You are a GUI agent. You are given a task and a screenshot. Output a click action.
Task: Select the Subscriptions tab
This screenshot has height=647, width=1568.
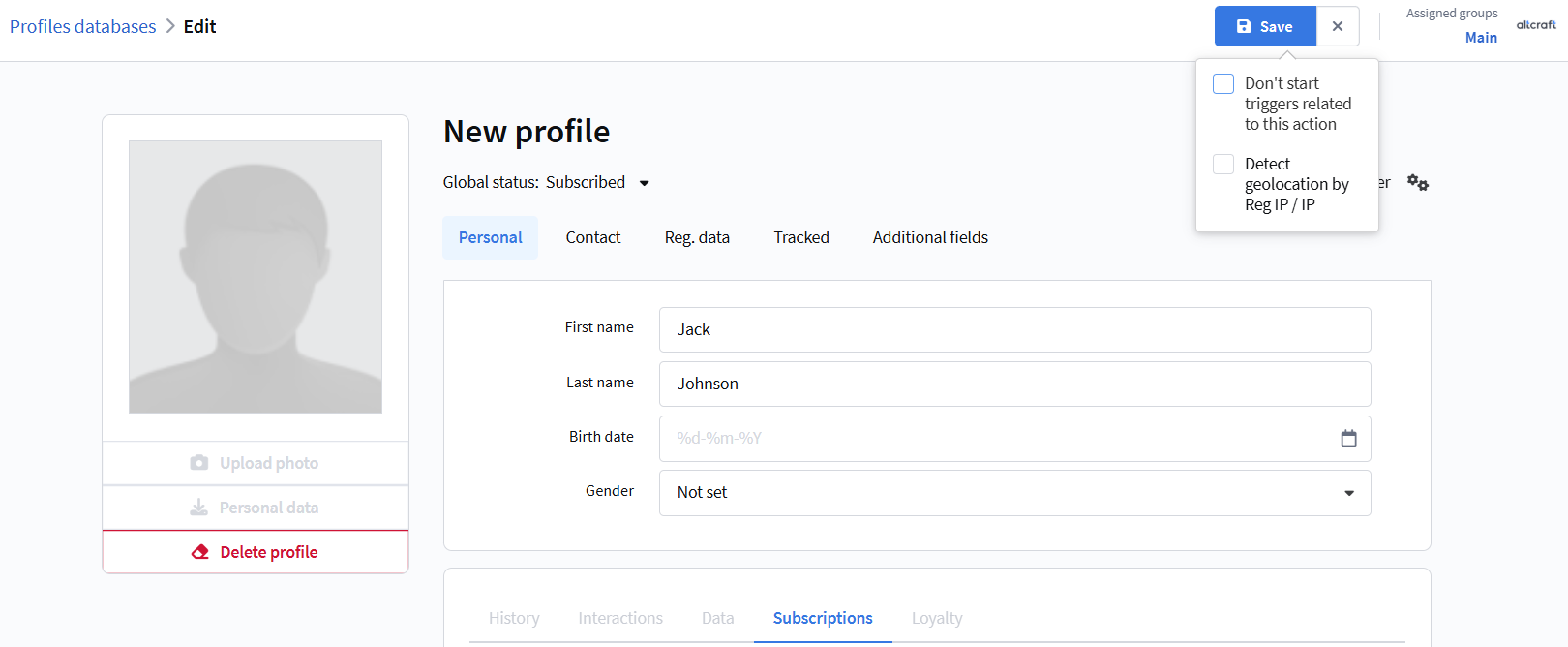click(x=823, y=618)
